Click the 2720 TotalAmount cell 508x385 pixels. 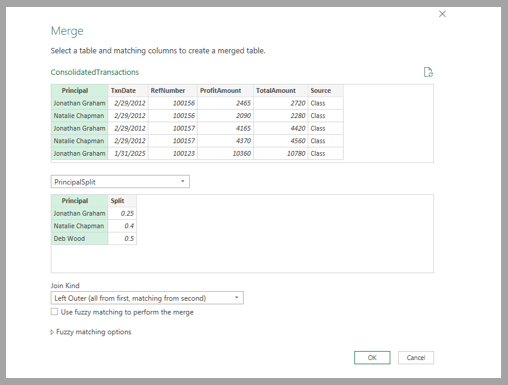(x=281, y=103)
